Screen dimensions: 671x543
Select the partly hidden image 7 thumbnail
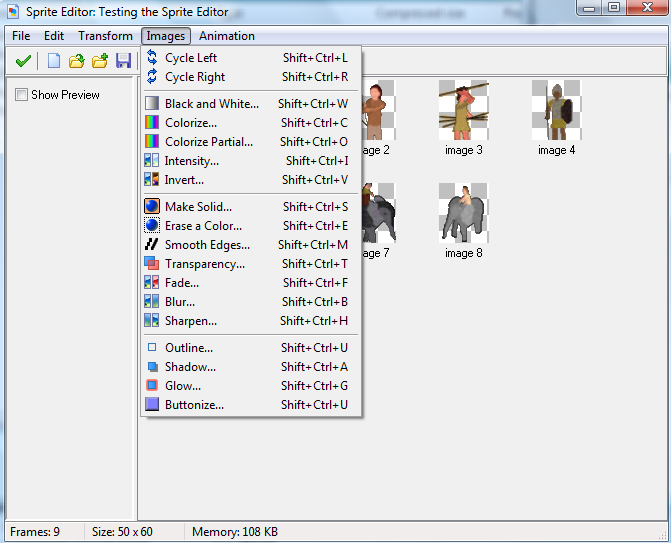(379, 213)
